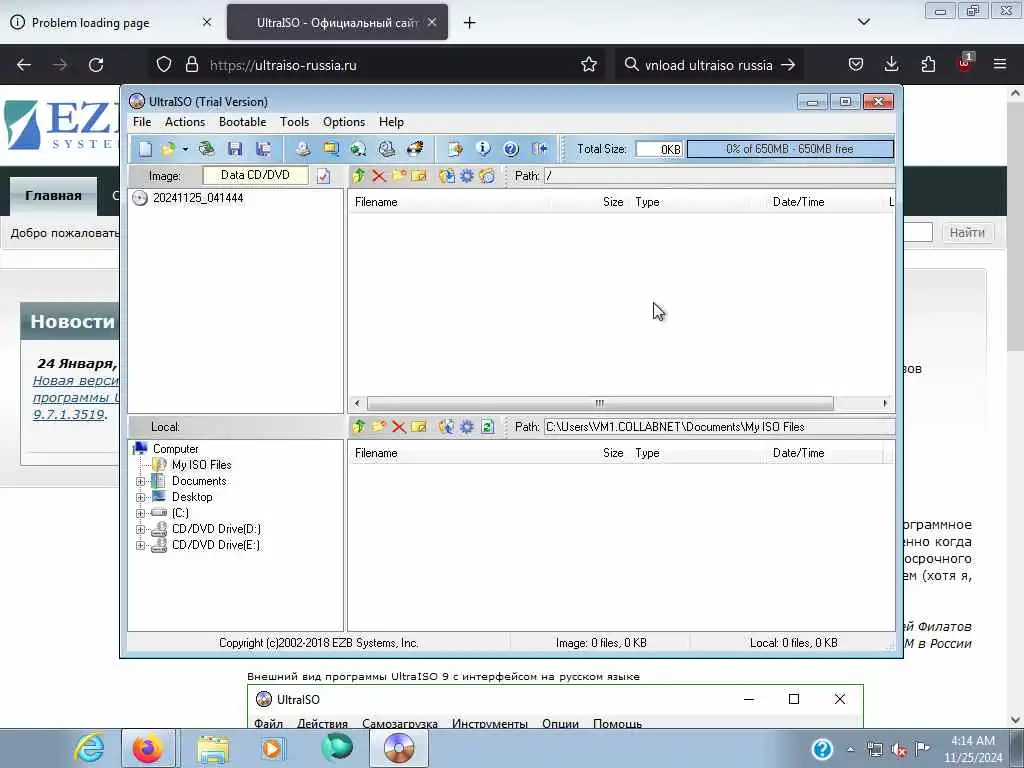Click the volume icon in system tray

pyautogui.click(x=899, y=749)
